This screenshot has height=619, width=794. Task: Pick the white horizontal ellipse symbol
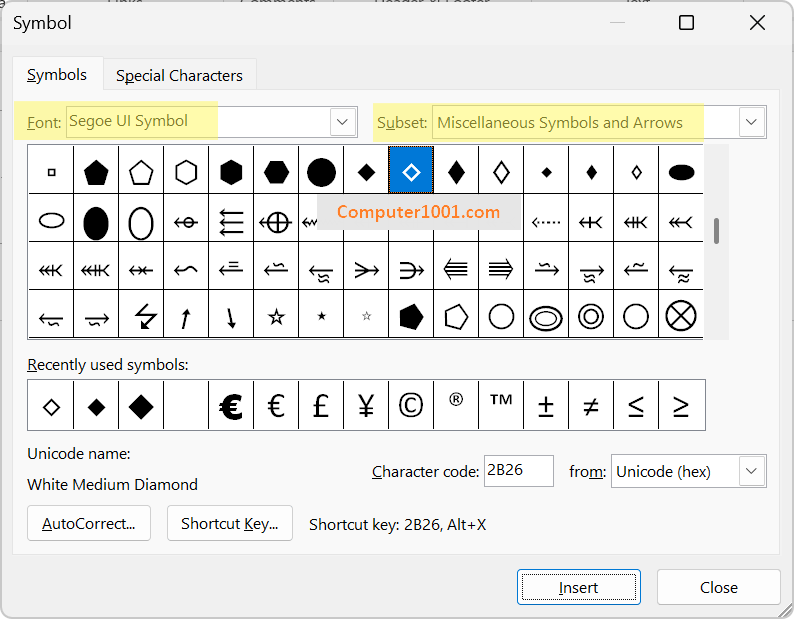pos(51,221)
